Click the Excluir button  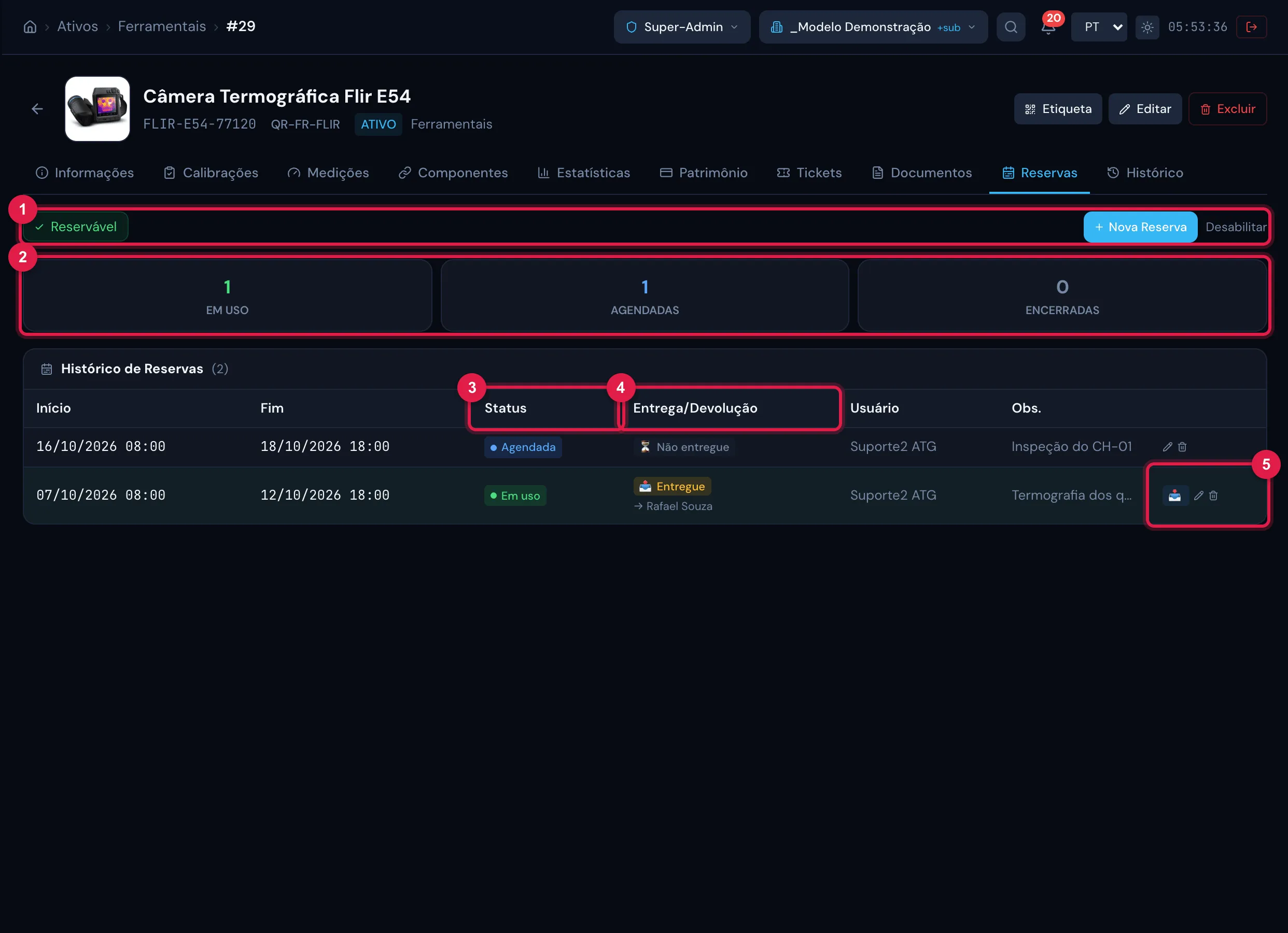[1227, 108]
